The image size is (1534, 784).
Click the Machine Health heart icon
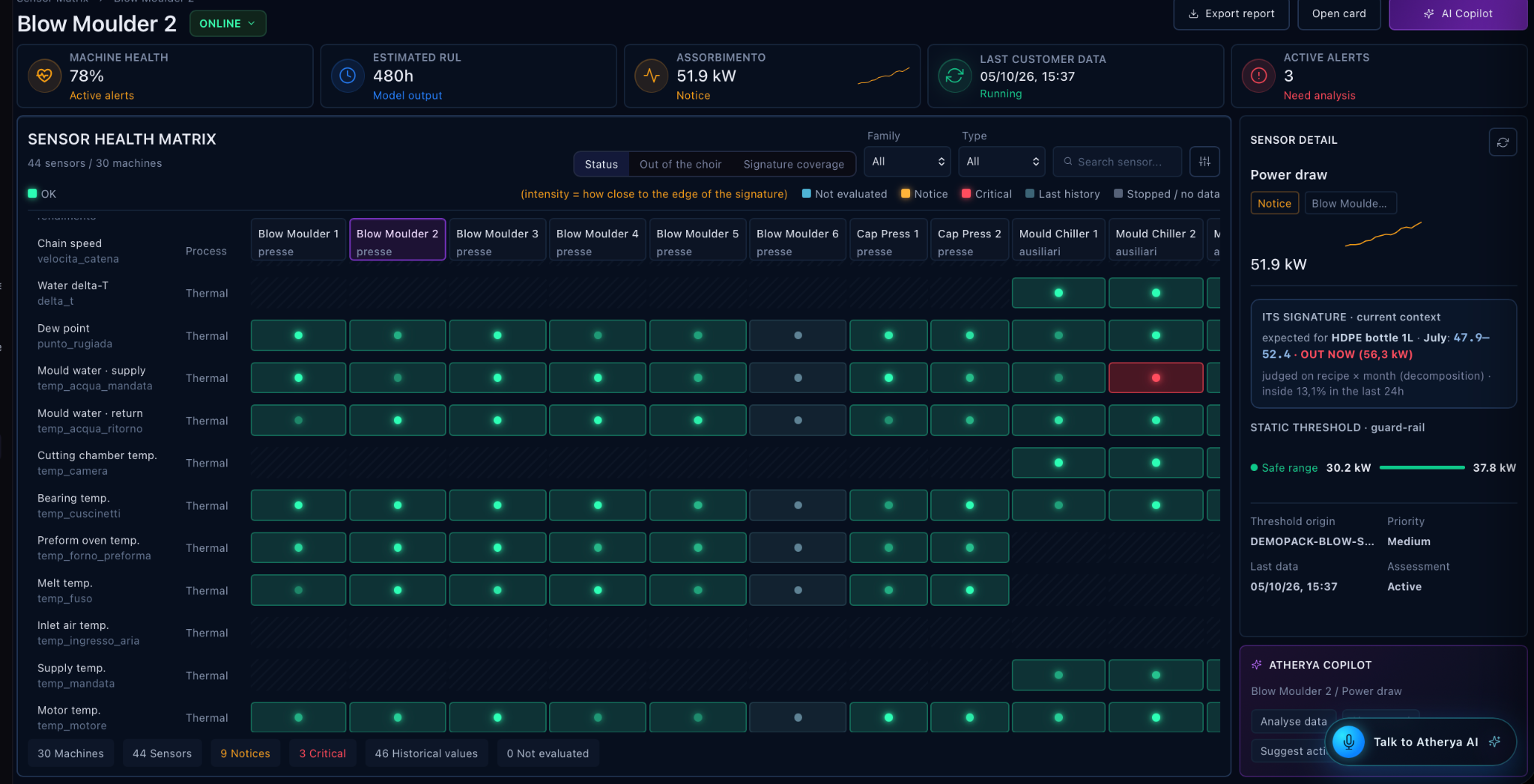[44, 76]
